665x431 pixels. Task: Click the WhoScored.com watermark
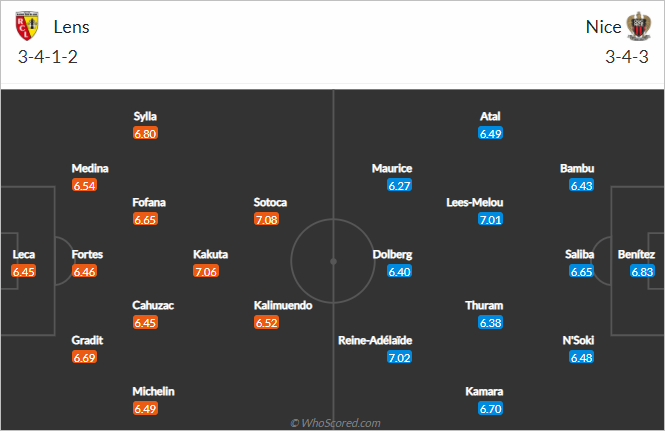(335, 423)
